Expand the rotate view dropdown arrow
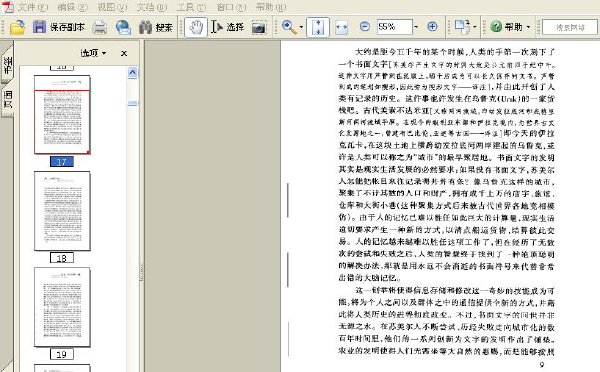The height and width of the screenshot is (372, 600). tap(475, 27)
